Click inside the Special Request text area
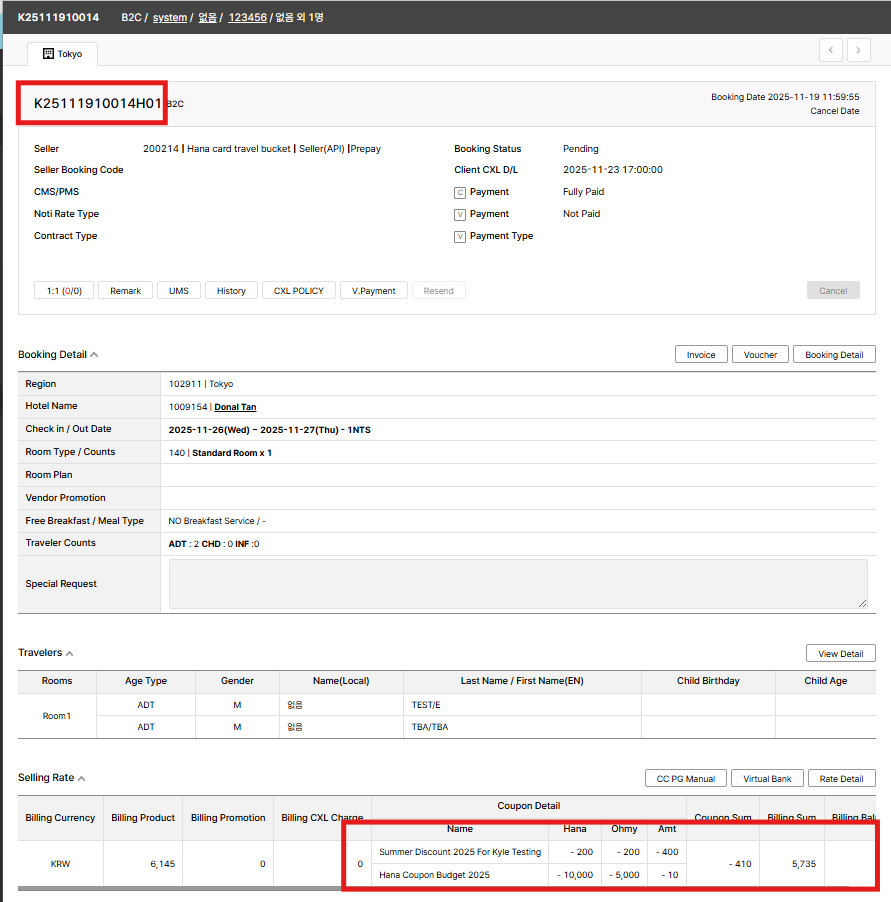The height and width of the screenshot is (902, 891). (517, 584)
